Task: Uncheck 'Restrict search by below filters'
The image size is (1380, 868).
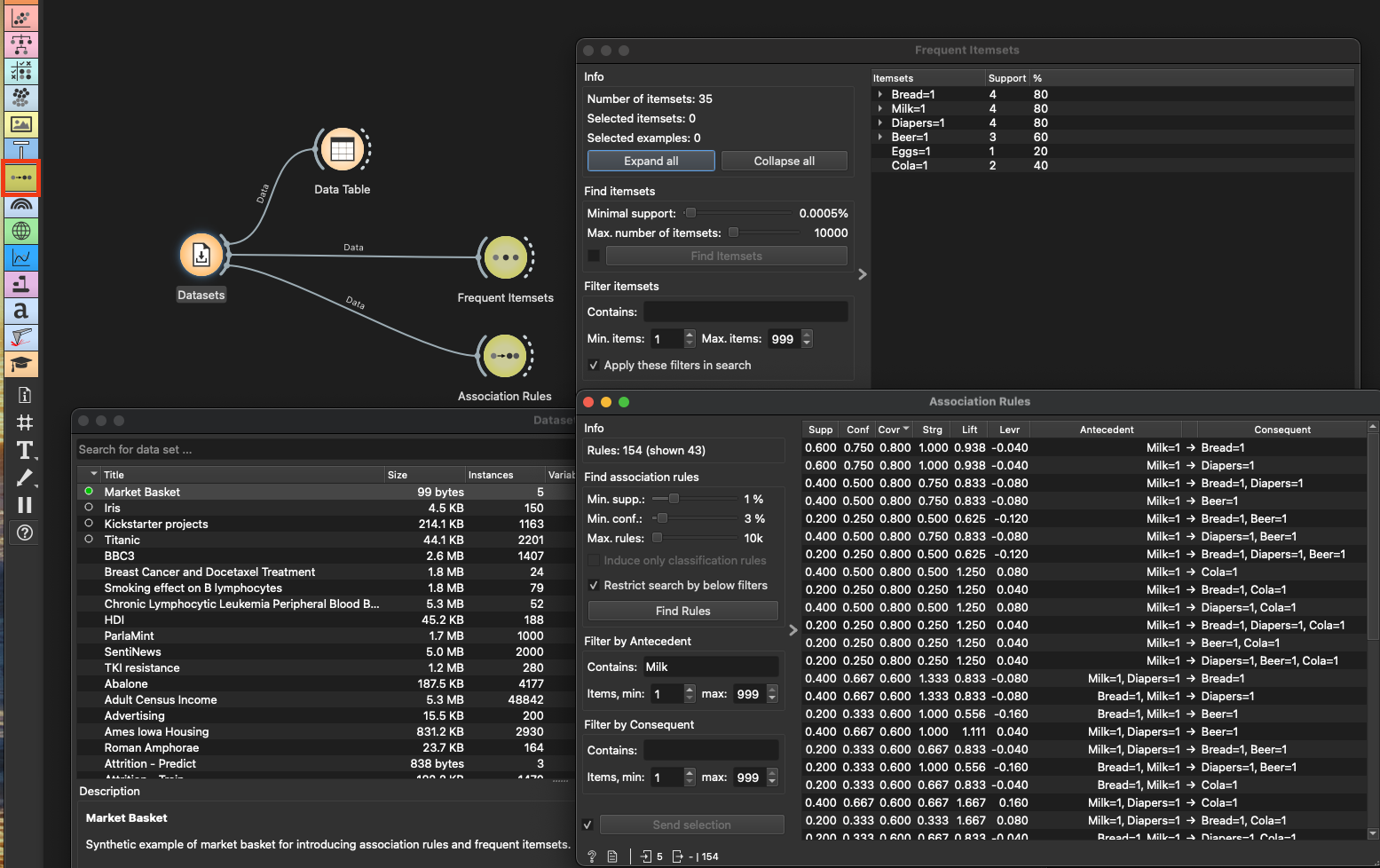Action: [x=594, y=586]
